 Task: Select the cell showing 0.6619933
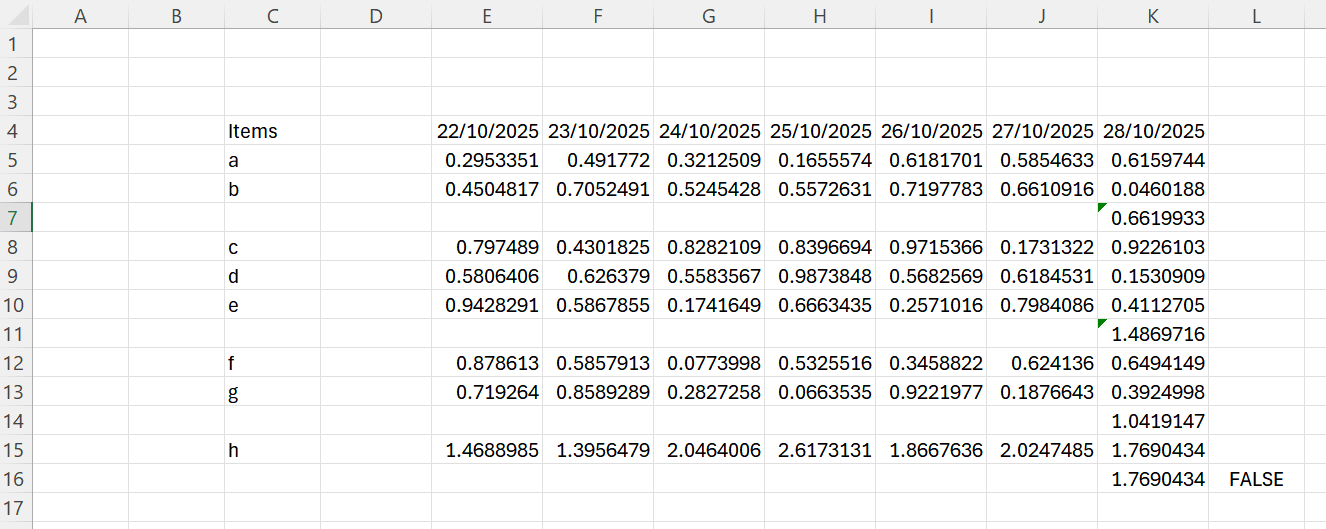1153,218
